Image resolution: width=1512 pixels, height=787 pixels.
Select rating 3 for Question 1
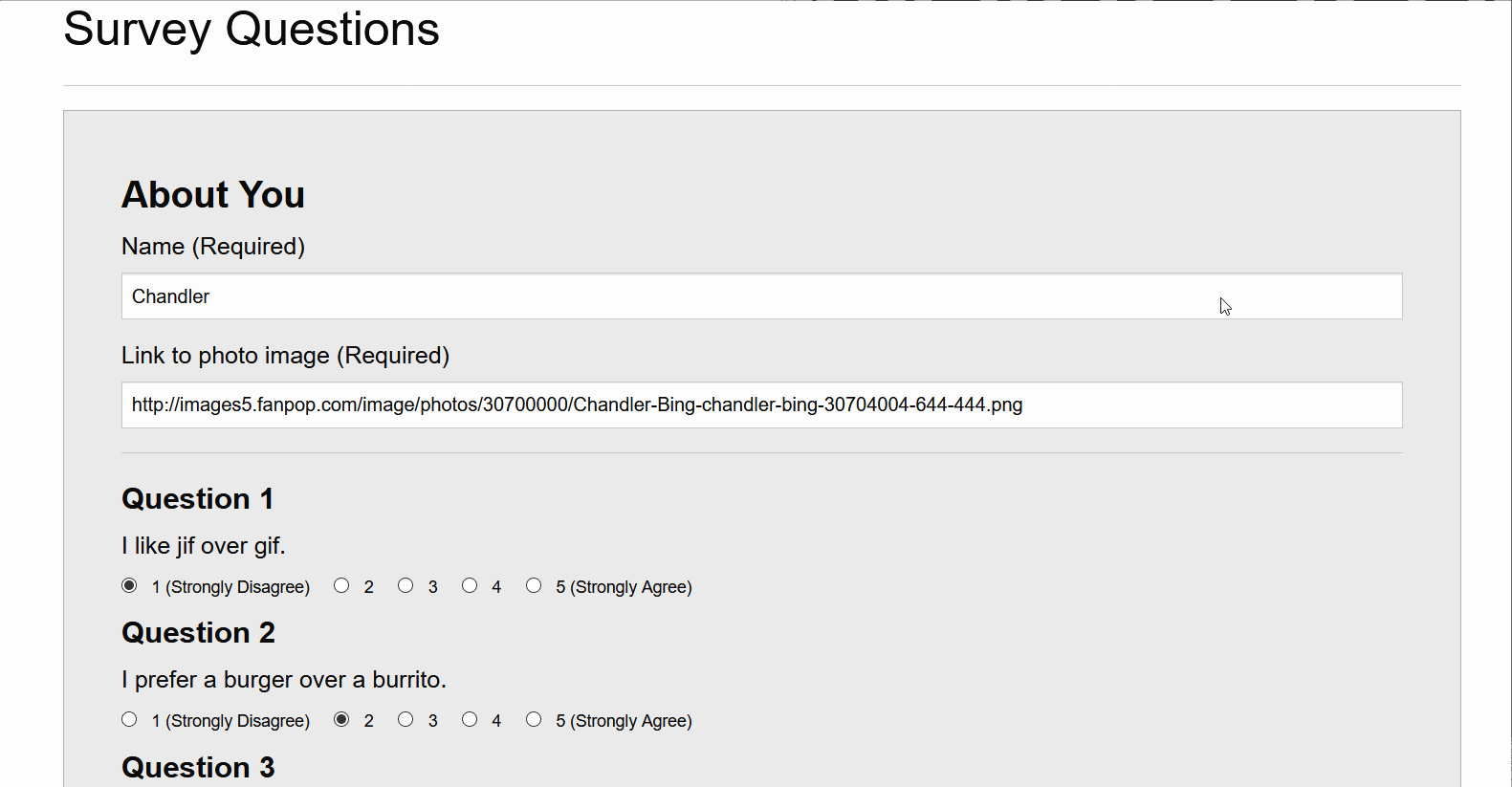point(405,585)
